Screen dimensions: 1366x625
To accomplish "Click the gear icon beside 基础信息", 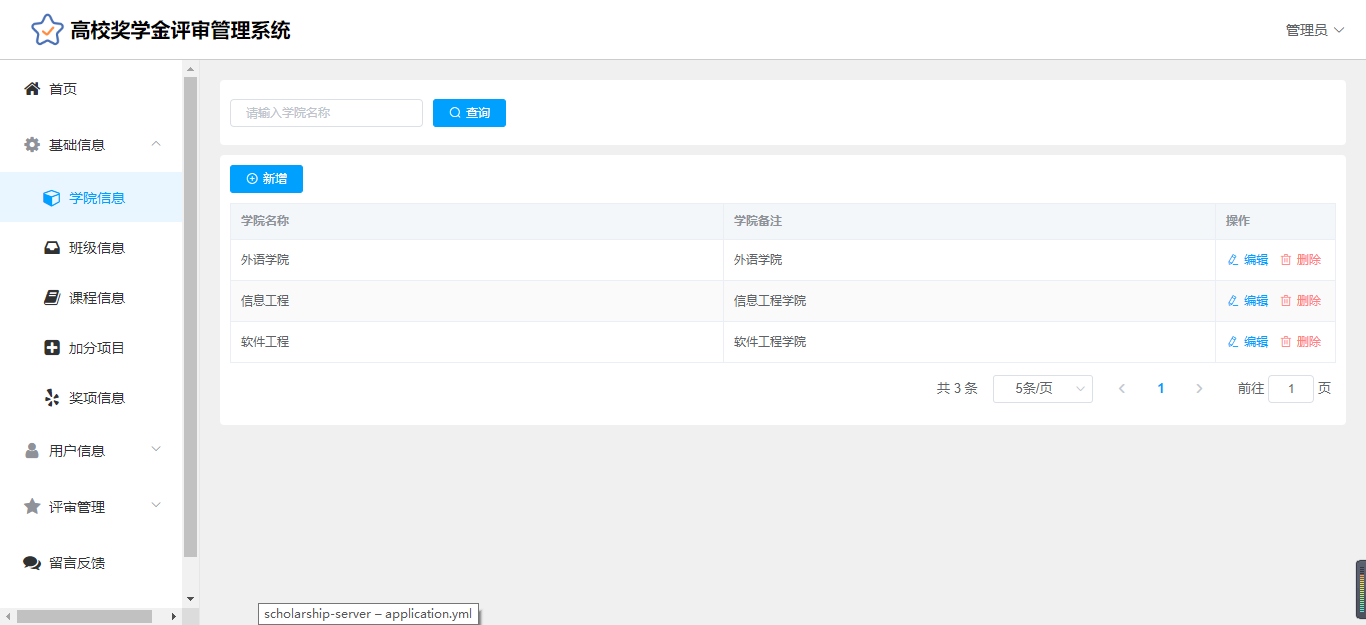I will [32, 145].
